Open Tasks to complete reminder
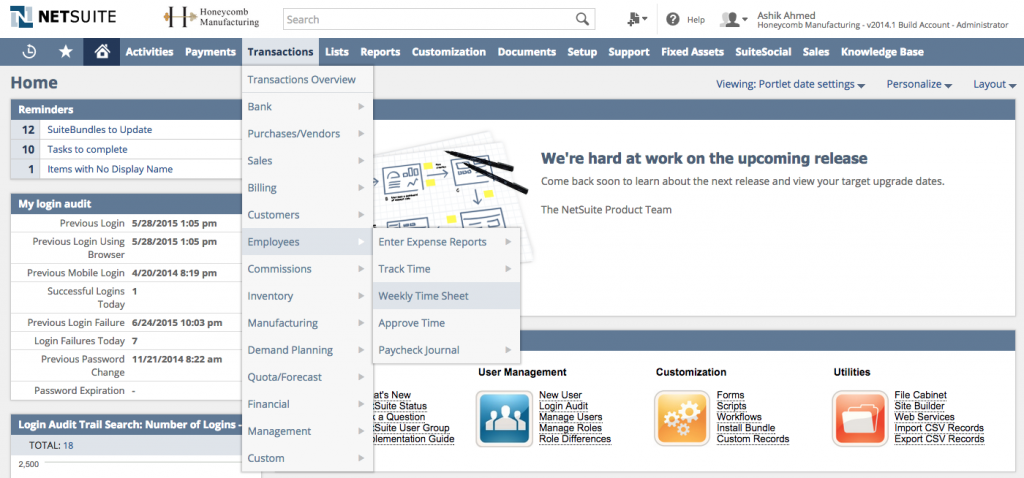 pyautogui.click(x=88, y=149)
